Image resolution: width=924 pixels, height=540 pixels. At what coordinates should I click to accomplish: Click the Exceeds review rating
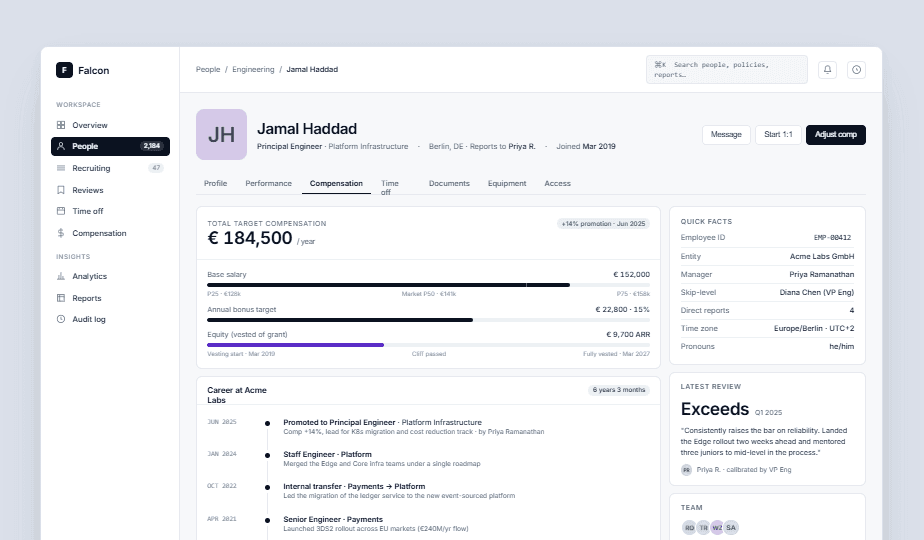click(715, 409)
